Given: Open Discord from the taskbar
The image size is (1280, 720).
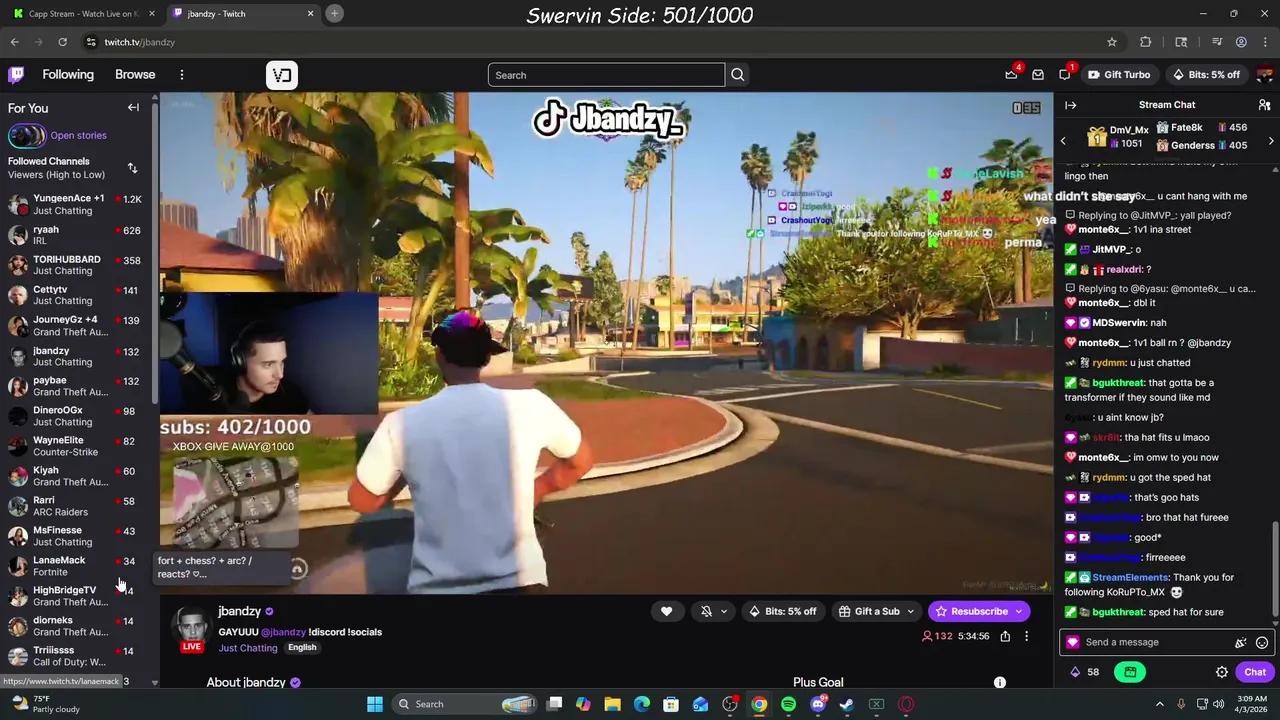Looking at the screenshot, I should (x=818, y=704).
